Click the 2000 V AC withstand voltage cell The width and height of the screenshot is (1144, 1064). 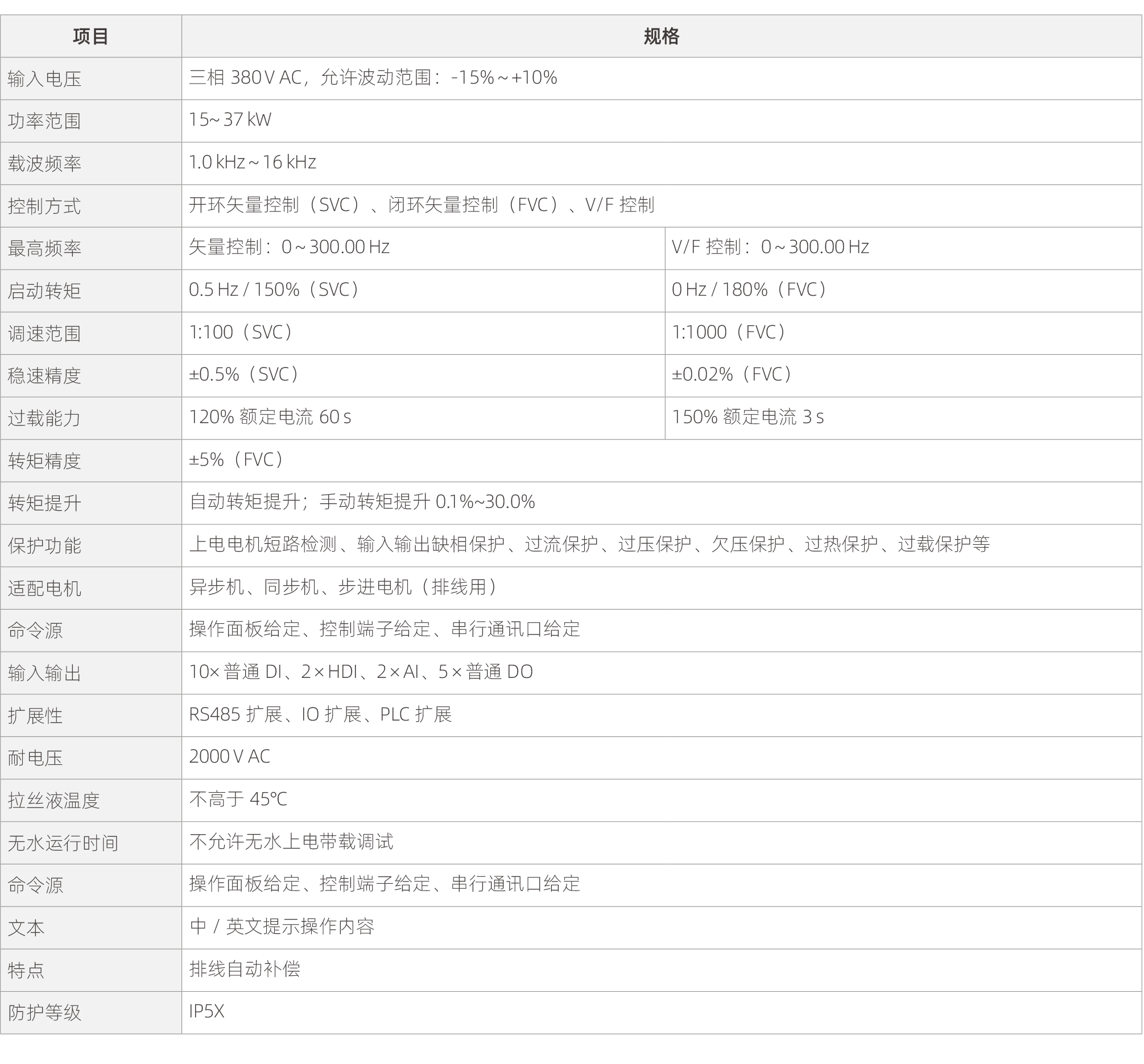[x=230, y=757]
